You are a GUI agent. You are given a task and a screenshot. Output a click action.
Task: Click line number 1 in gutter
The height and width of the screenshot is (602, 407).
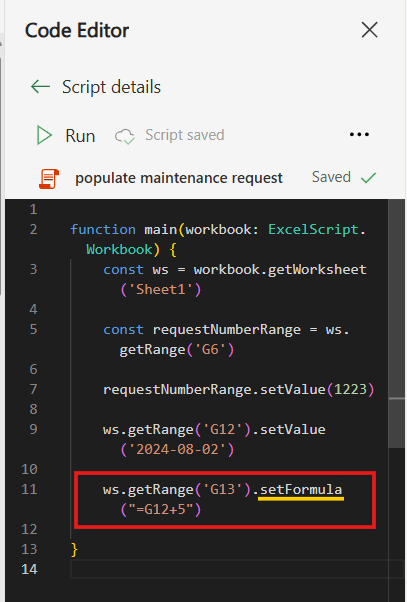(33, 210)
